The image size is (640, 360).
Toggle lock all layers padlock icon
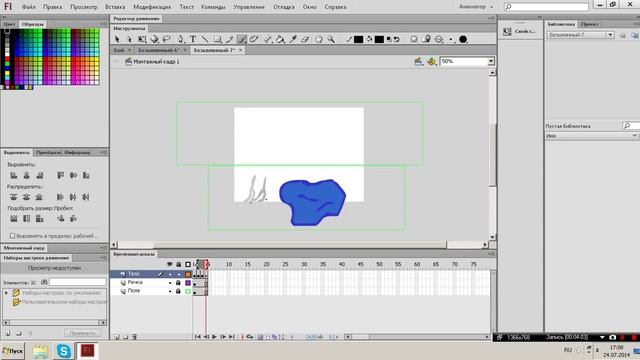point(178,264)
